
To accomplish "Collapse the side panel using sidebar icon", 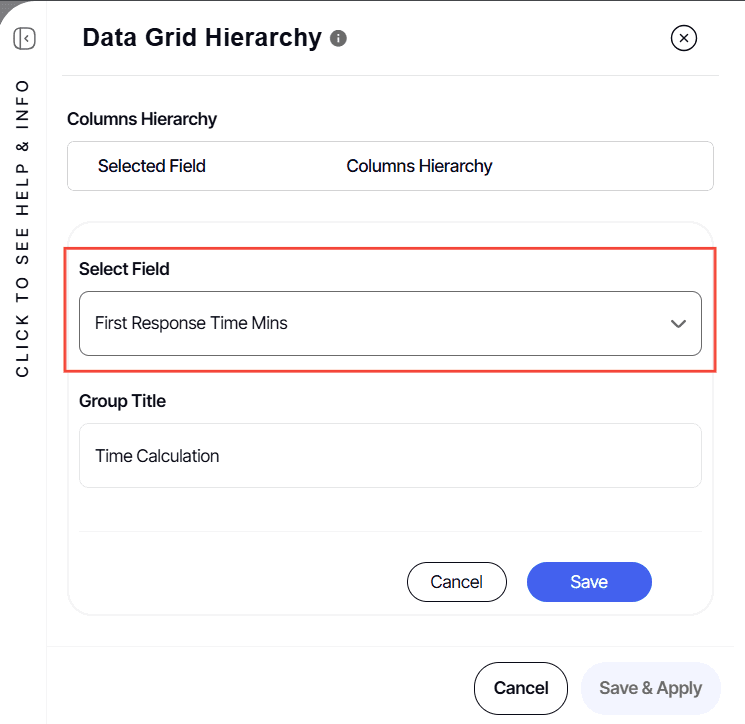I will [24, 38].
